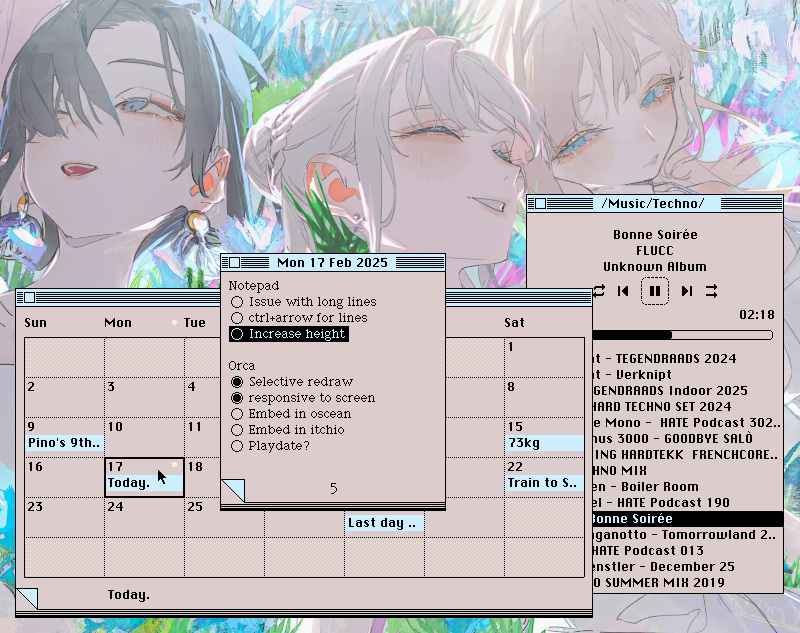Open the 'Last day ..' calendar event

pyautogui.click(x=384, y=523)
